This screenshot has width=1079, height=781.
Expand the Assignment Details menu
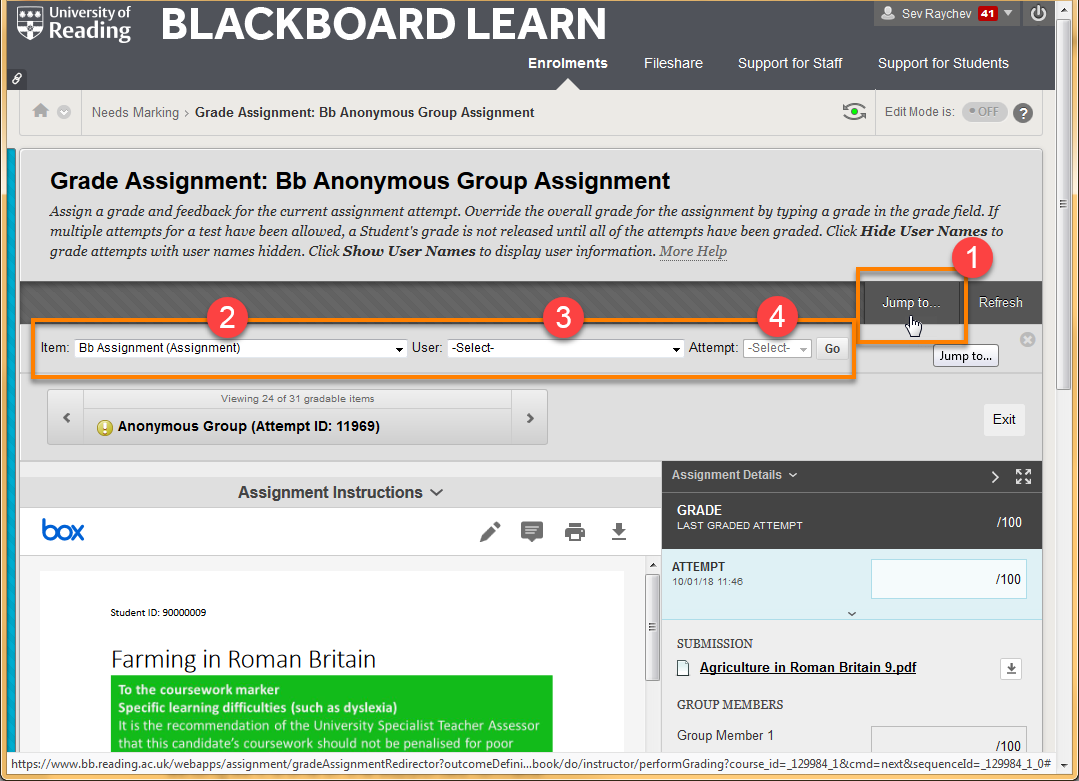pos(734,475)
